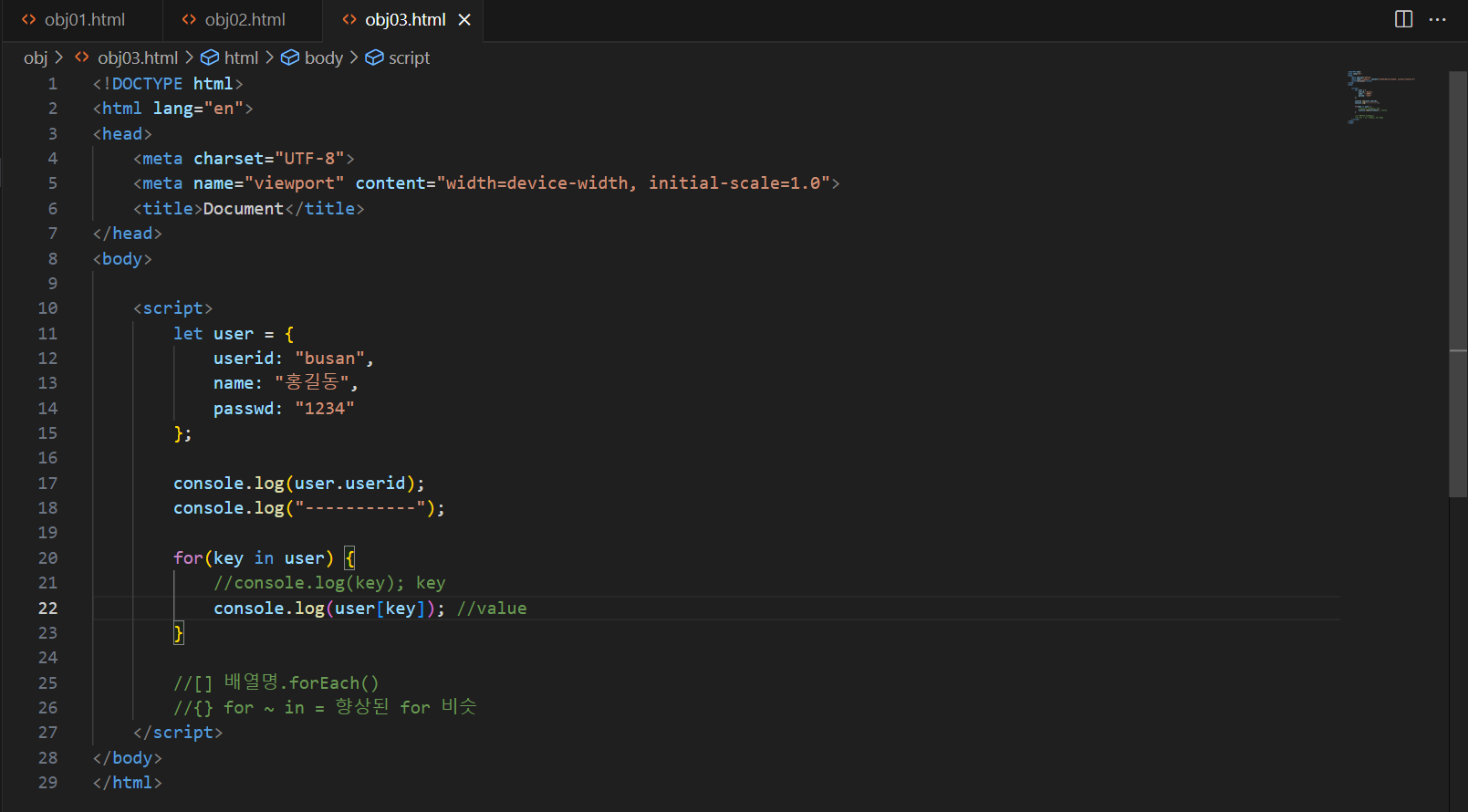Click the "1234" password string
This screenshot has height=812, width=1468.
coord(325,409)
